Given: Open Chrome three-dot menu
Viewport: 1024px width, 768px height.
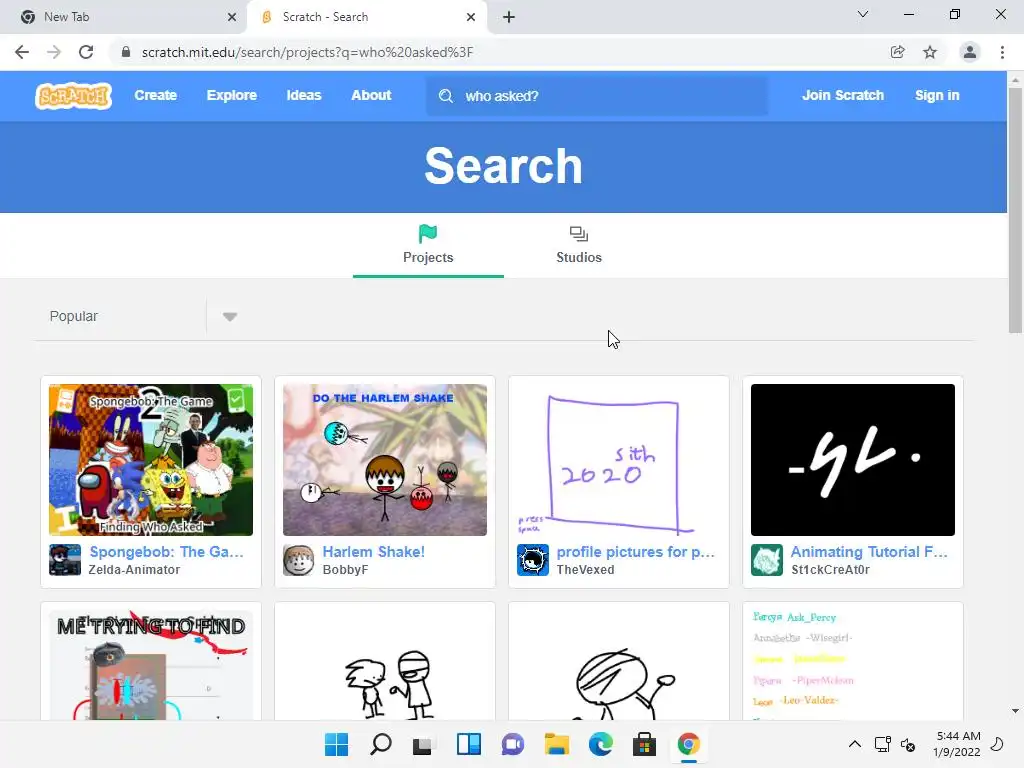Looking at the screenshot, I should (x=1002, y=52).
